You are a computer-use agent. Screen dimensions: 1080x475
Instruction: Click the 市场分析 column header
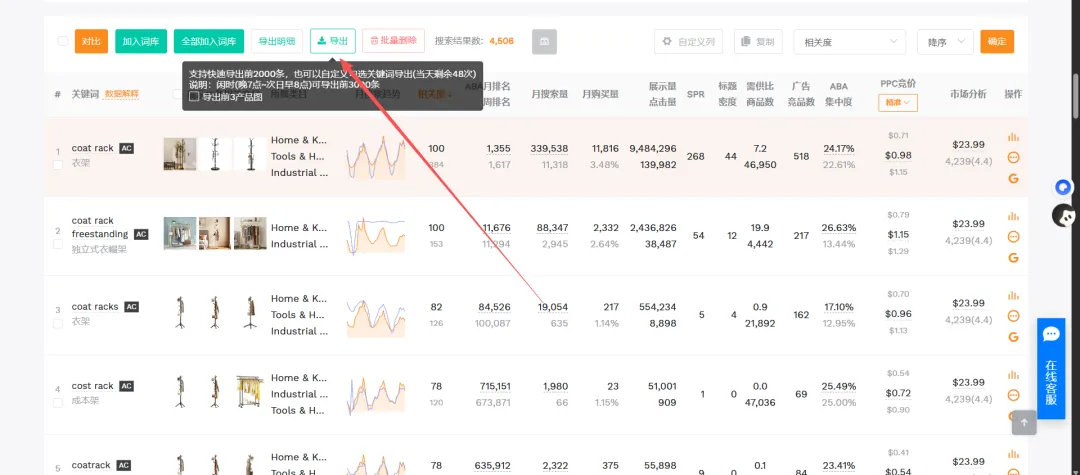tap(968, 94)
